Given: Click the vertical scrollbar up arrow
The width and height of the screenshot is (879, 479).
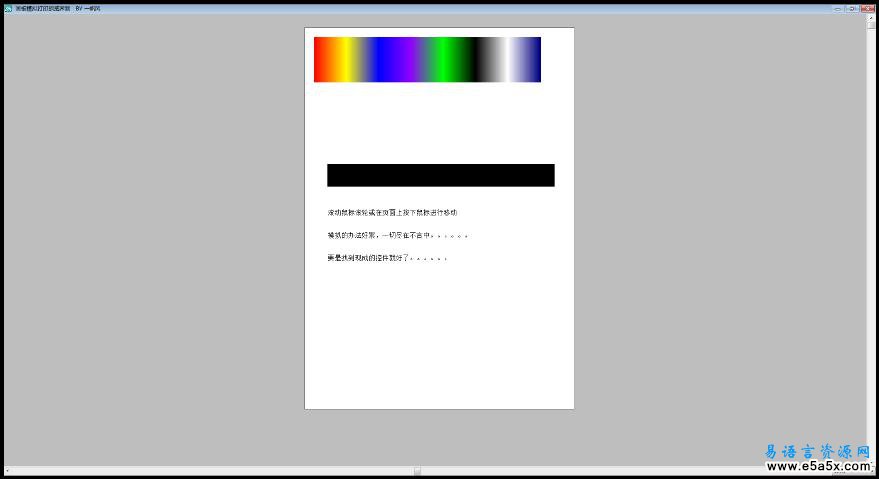Looking at the screenshot, I should click(x=872, y=19).
